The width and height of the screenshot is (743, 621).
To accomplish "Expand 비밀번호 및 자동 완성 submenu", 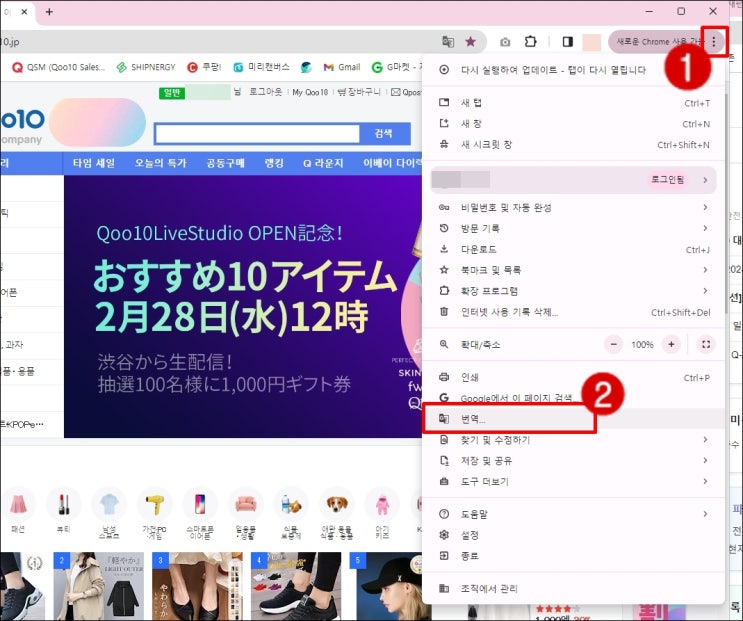I will pyautogui.click(x=573, y=207).
